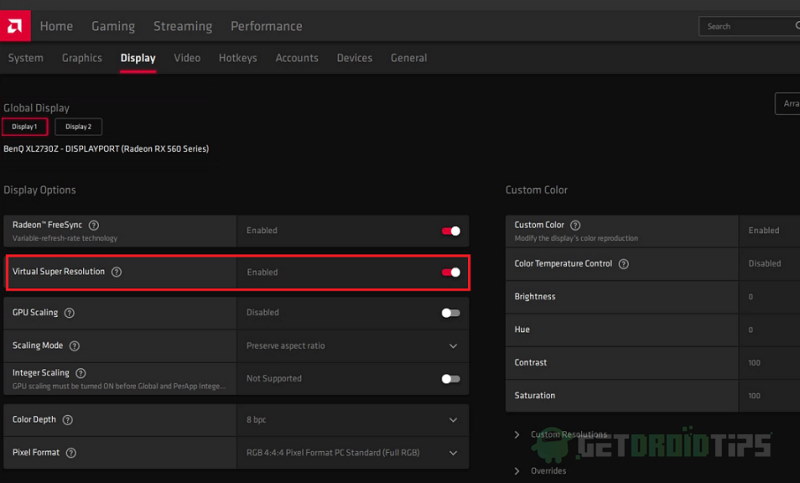Go to the Home tab
Viewport: 800px width, 483px height.
(57, 26)
